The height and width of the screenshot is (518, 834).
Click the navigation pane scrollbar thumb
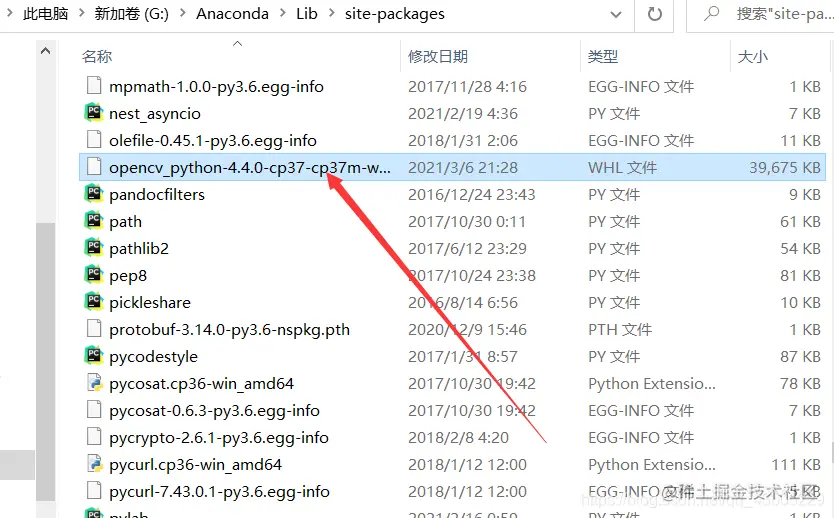click(46, 362)
